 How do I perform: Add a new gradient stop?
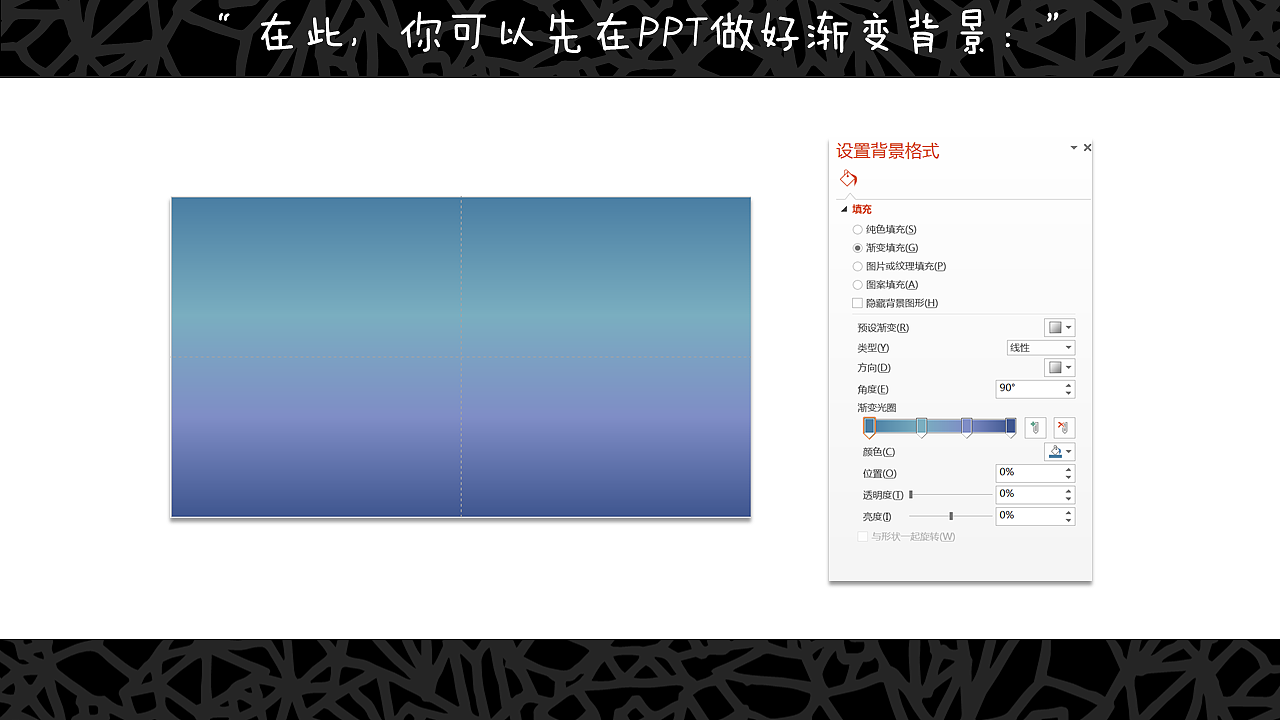[x=1035, y=427]
